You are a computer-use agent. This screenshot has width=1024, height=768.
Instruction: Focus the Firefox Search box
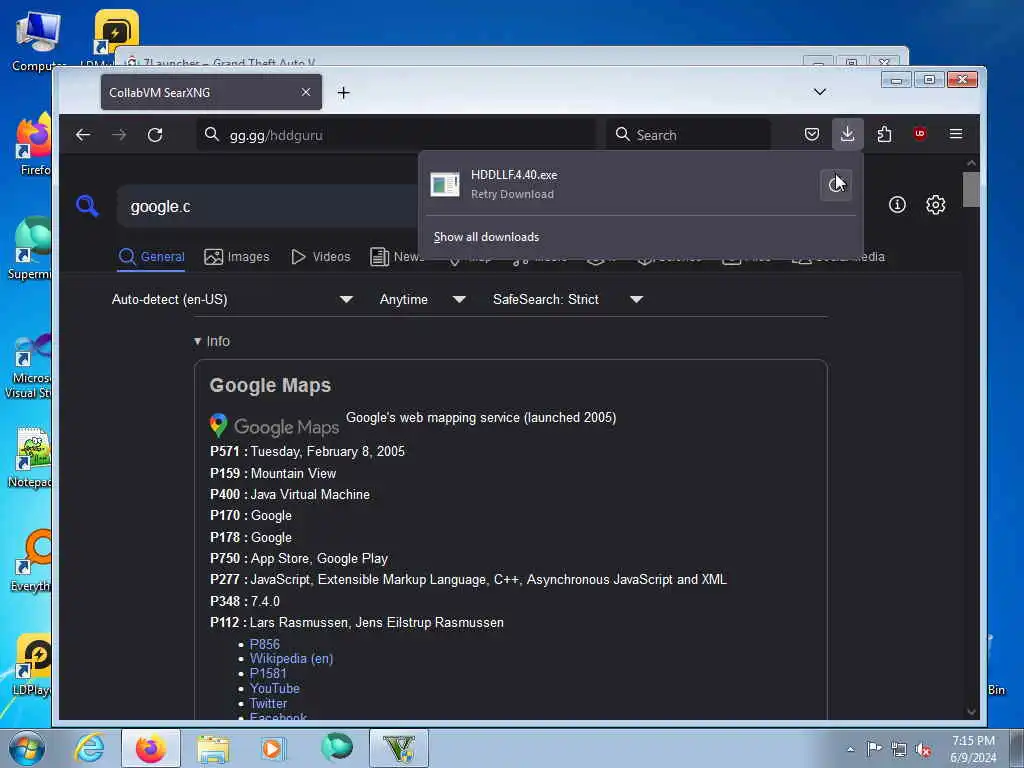[x=689, y=135]
